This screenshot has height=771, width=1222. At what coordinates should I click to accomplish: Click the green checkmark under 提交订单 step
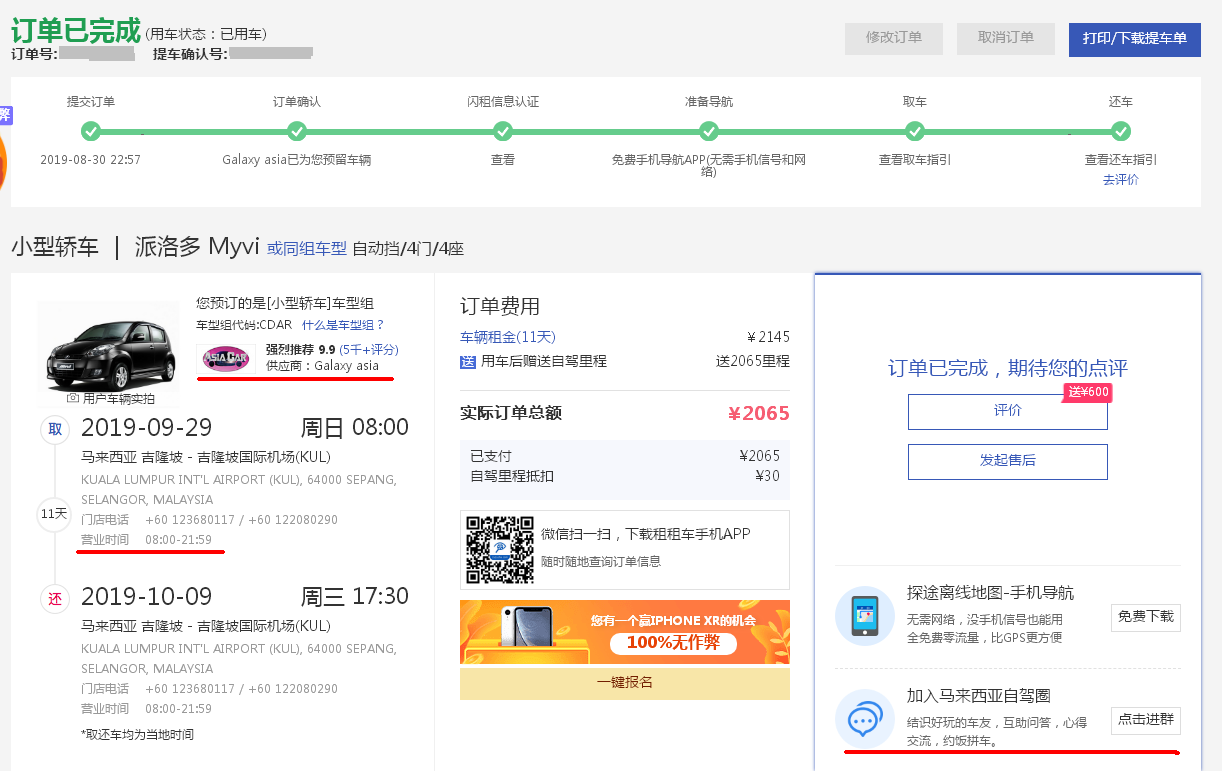(x=91, y=131)
